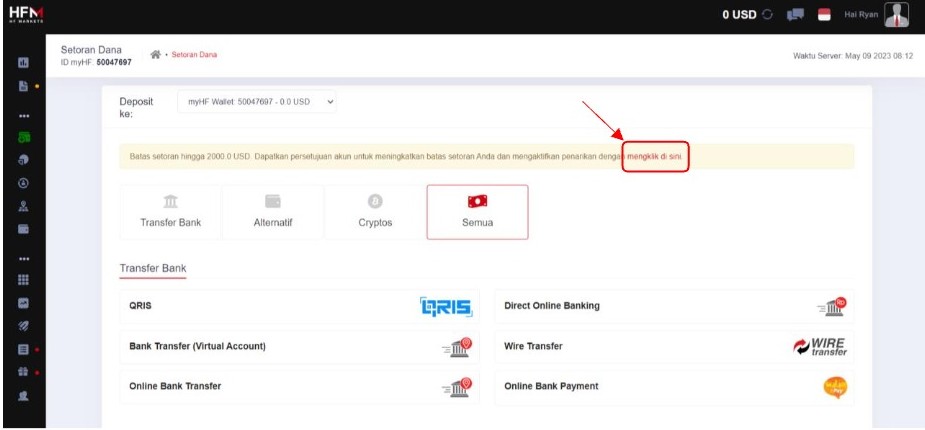Click the rocket icon in left sidebar

pyautogui.click(x=23, y=324)
